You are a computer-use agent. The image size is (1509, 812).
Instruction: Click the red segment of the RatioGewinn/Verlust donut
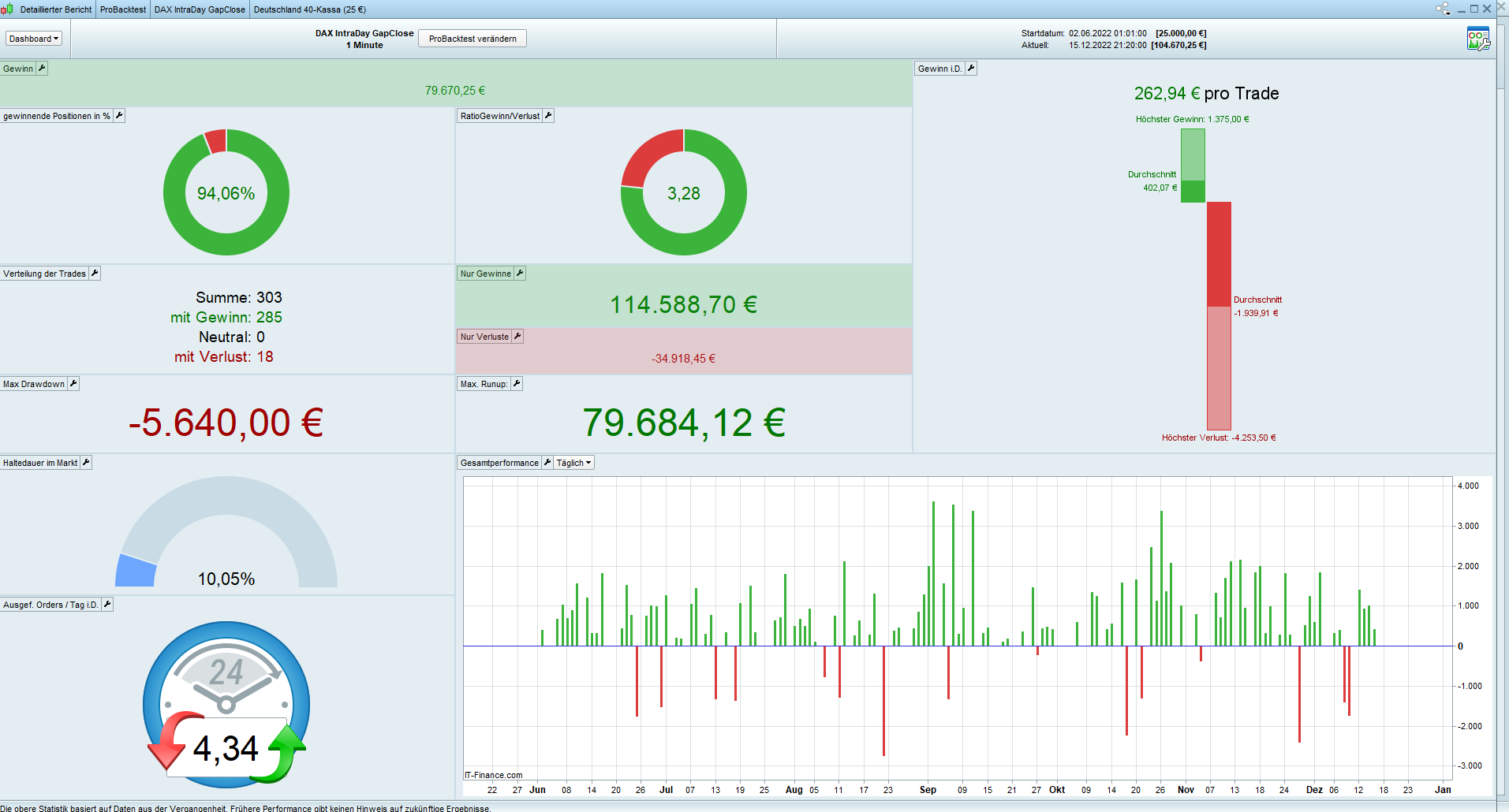pos(647,155)
